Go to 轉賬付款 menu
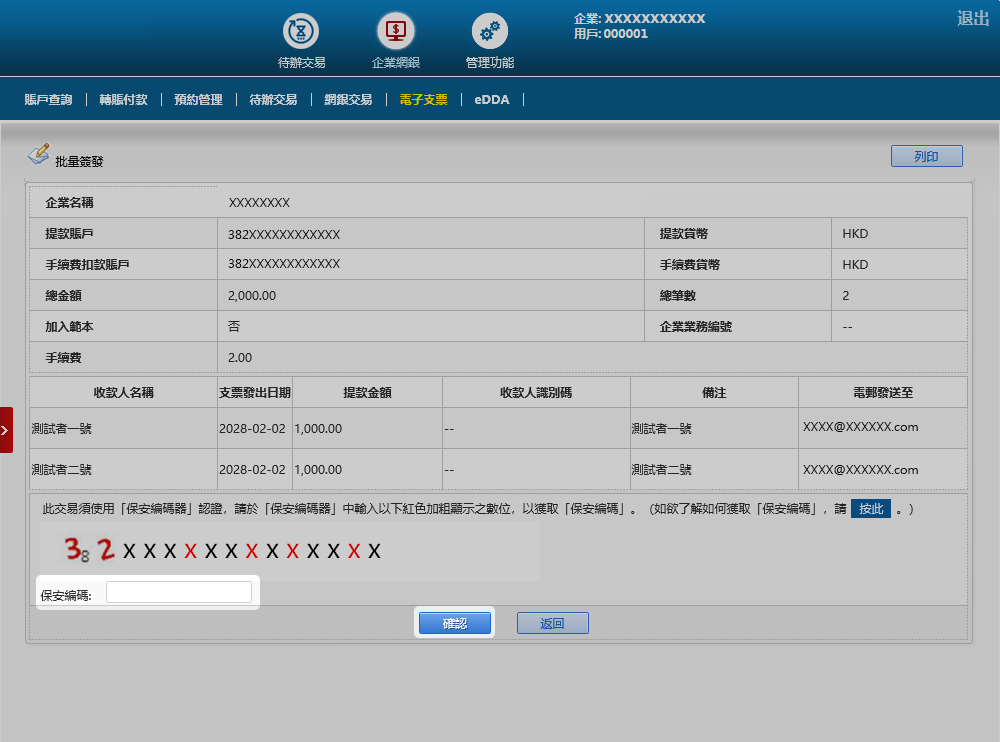The height and width of the screenshot is (742, 1000). 123,100
